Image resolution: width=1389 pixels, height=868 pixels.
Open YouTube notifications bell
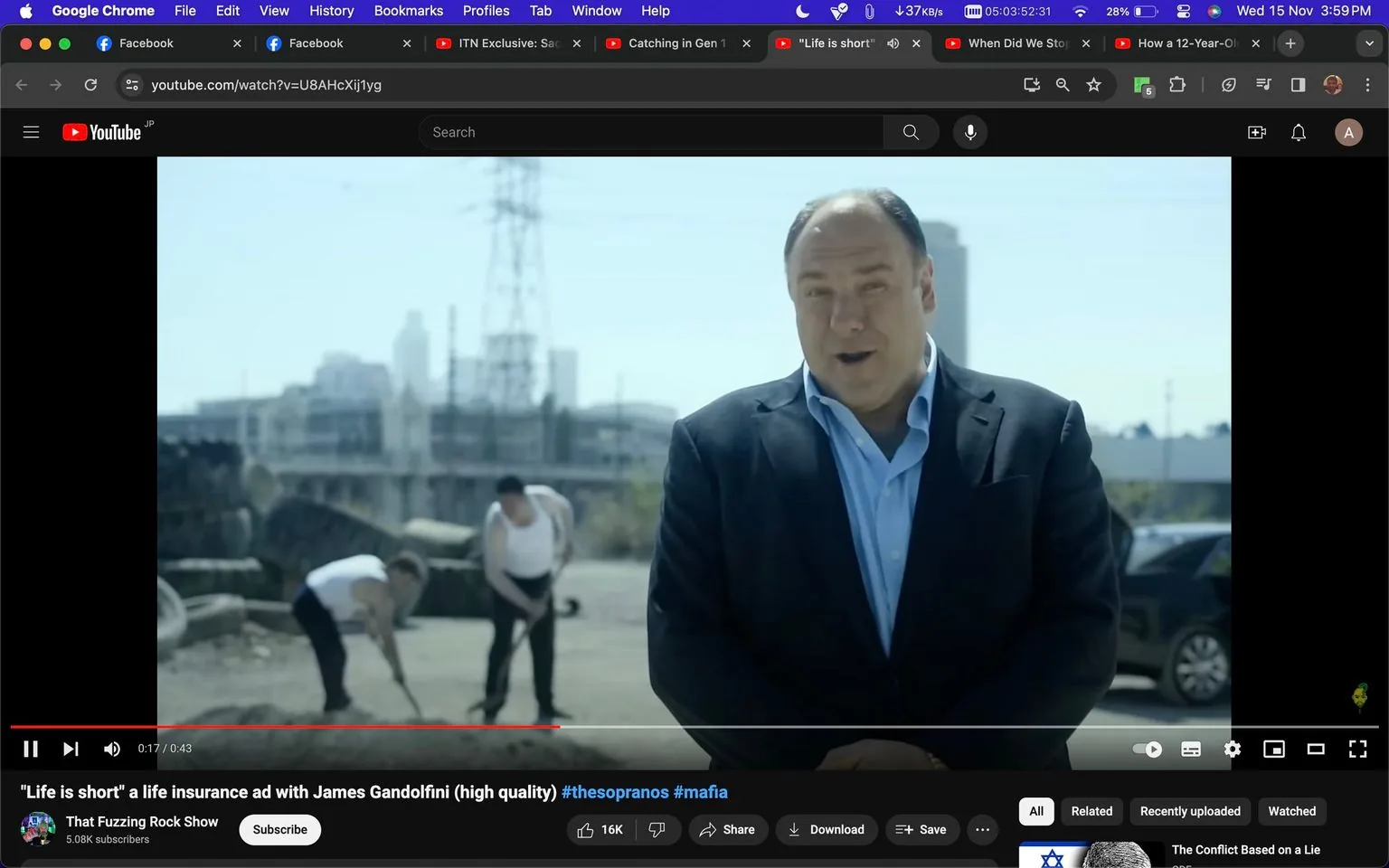click(1298, 132)
